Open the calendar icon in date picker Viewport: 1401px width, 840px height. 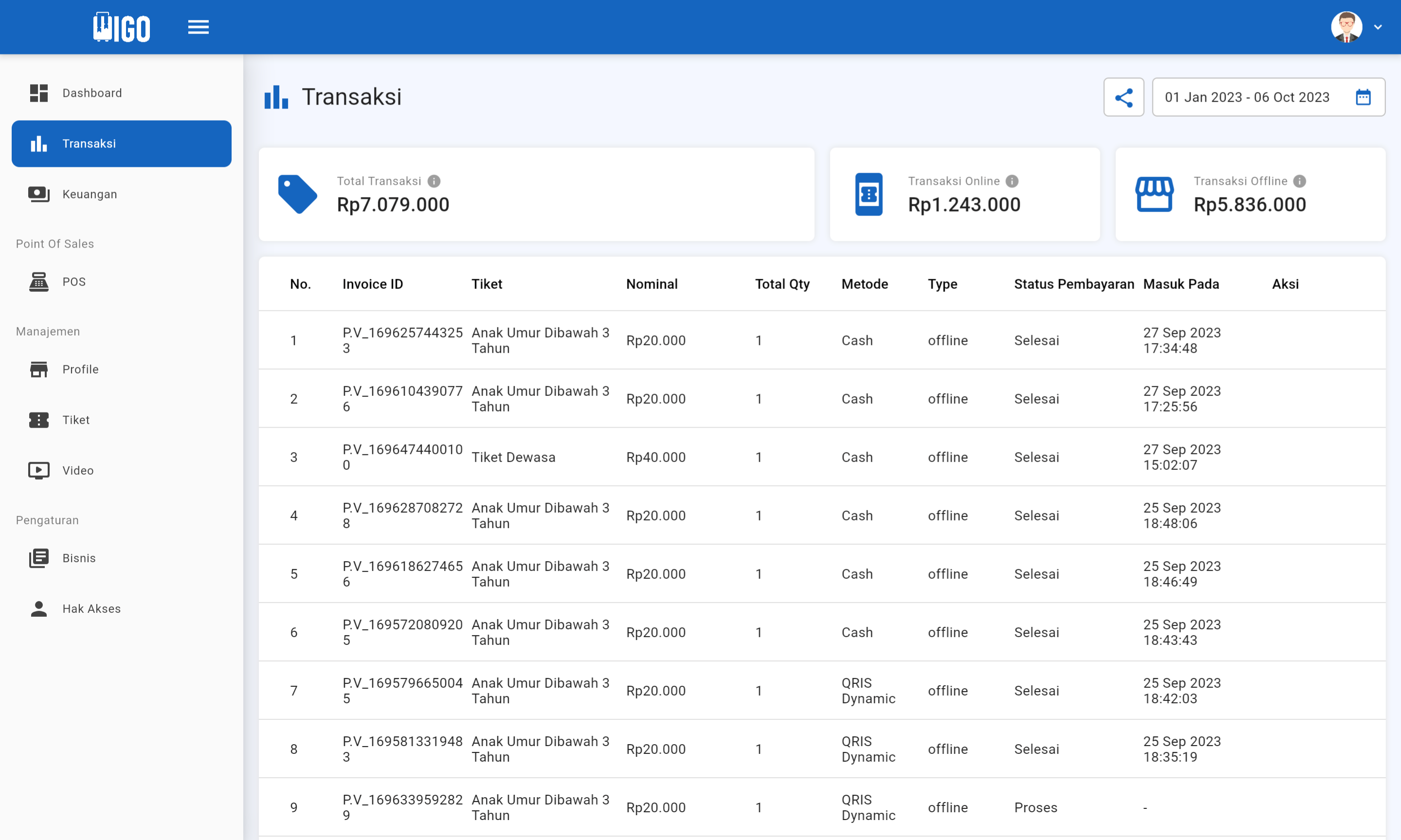tap(1363, 97)
